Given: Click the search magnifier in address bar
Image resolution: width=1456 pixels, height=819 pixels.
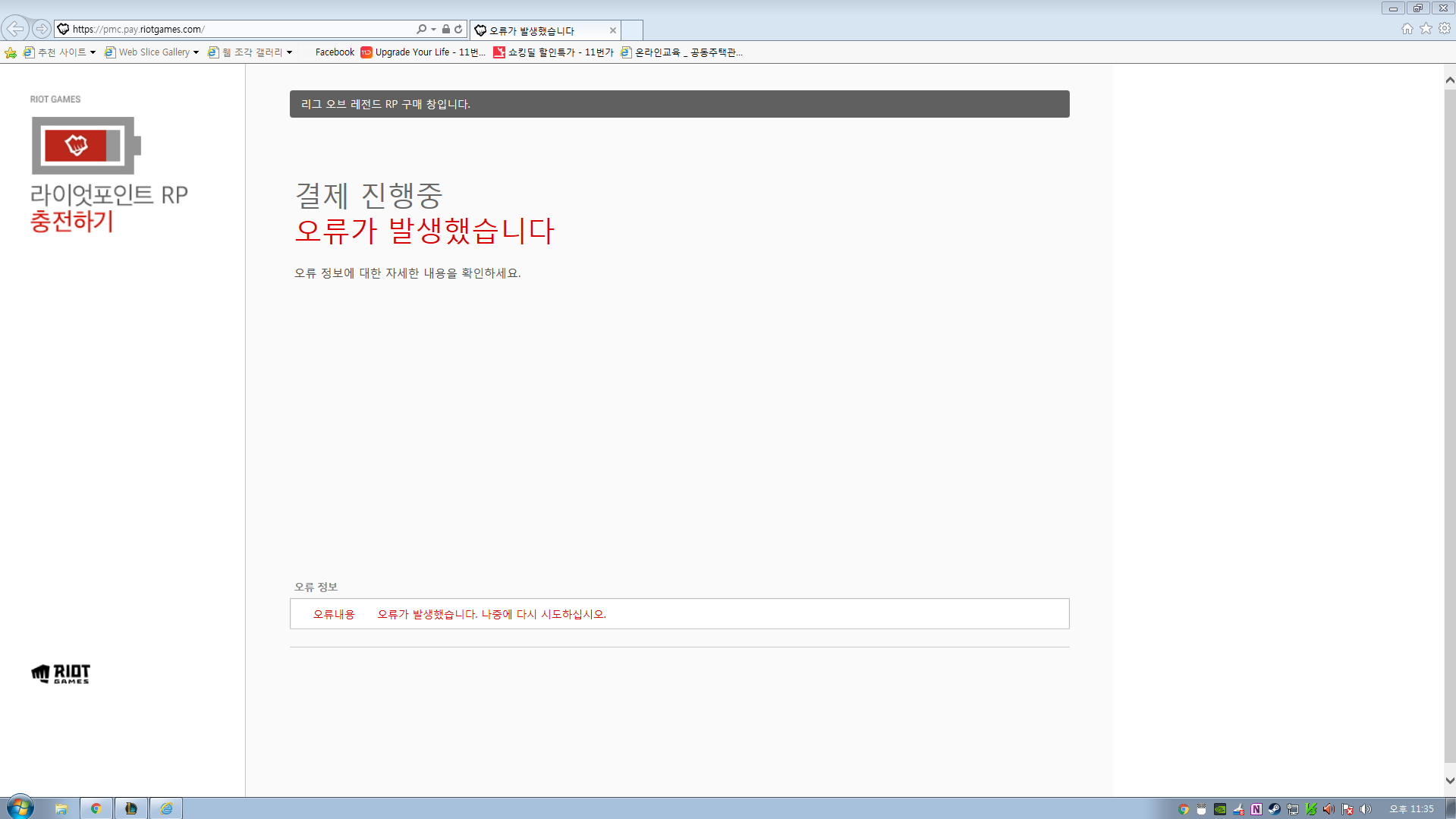Looking at the screenshot, I should (421, 29).
